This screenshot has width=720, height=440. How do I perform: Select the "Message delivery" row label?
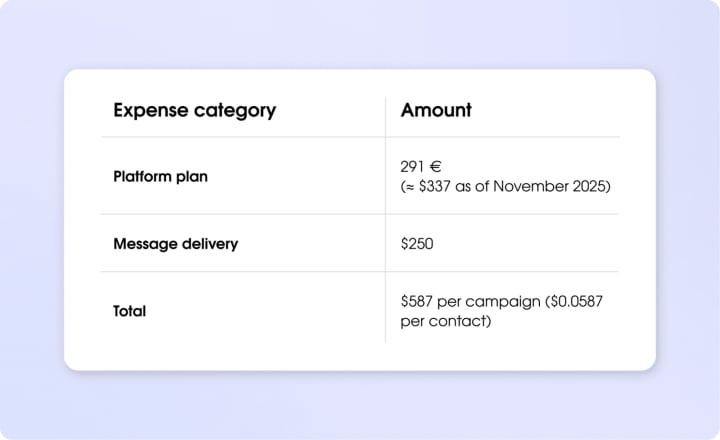tap(175, 243)
